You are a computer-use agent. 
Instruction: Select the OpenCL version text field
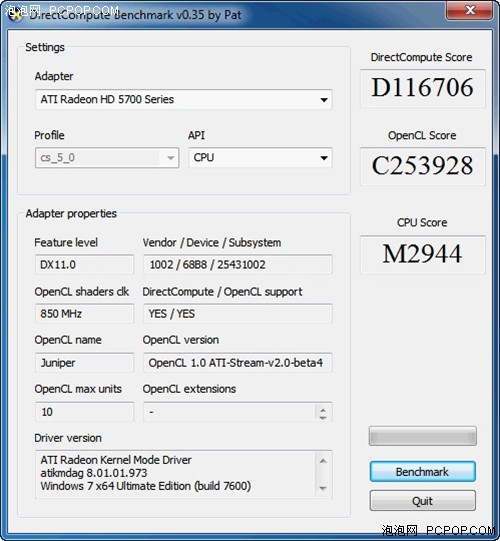pos(238,363)
